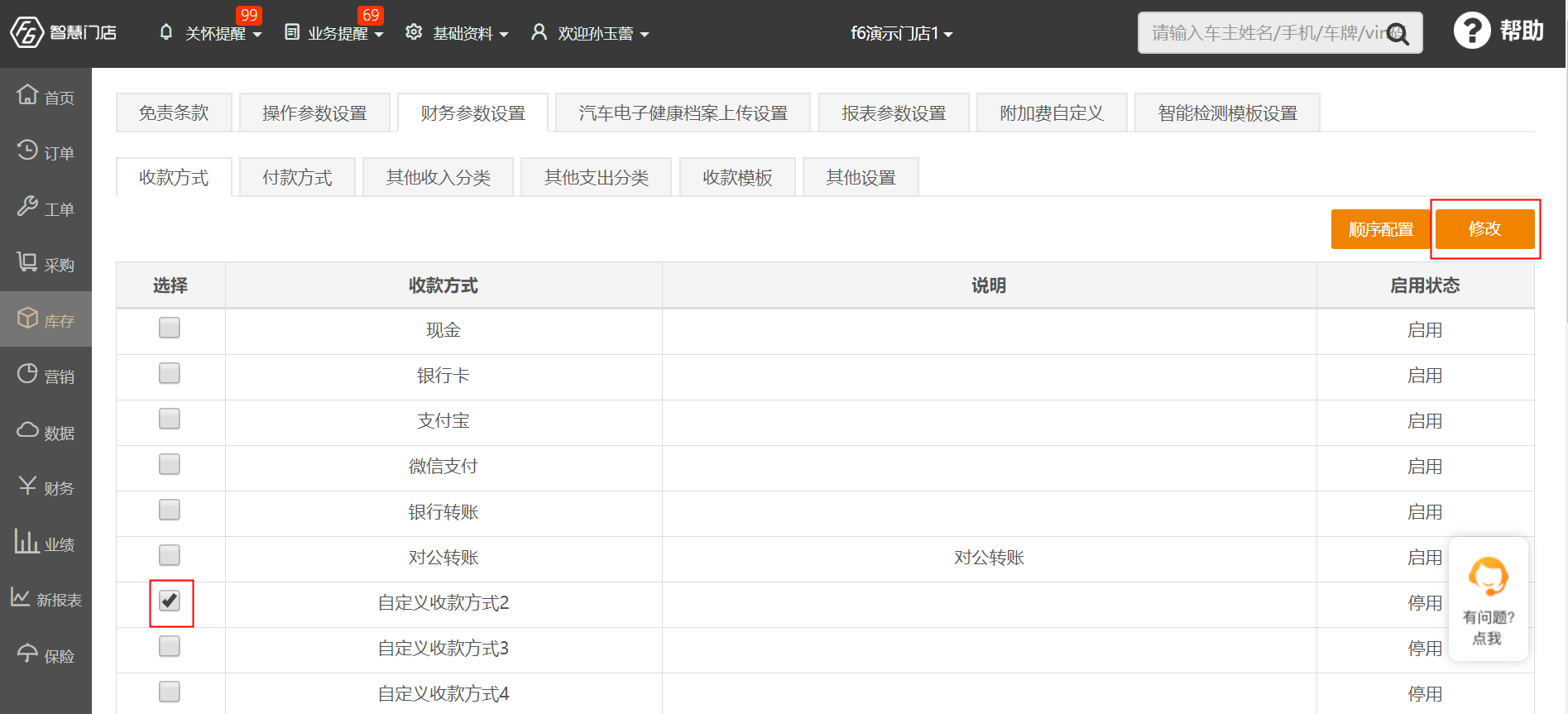Switch to 付款方式 sub-tab
1568x714 pixels.
pyautogui.click(x=297, y=177)
